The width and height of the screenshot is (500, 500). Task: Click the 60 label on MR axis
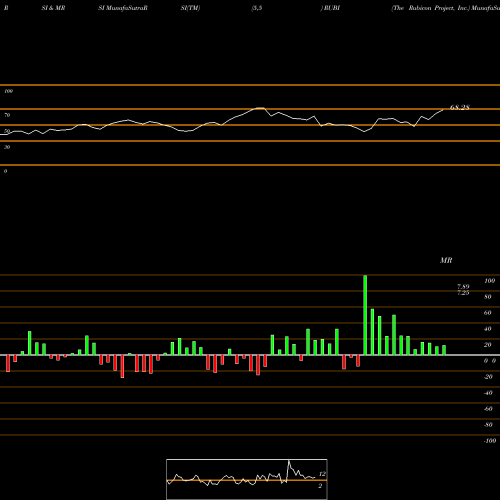pos(488,313)
